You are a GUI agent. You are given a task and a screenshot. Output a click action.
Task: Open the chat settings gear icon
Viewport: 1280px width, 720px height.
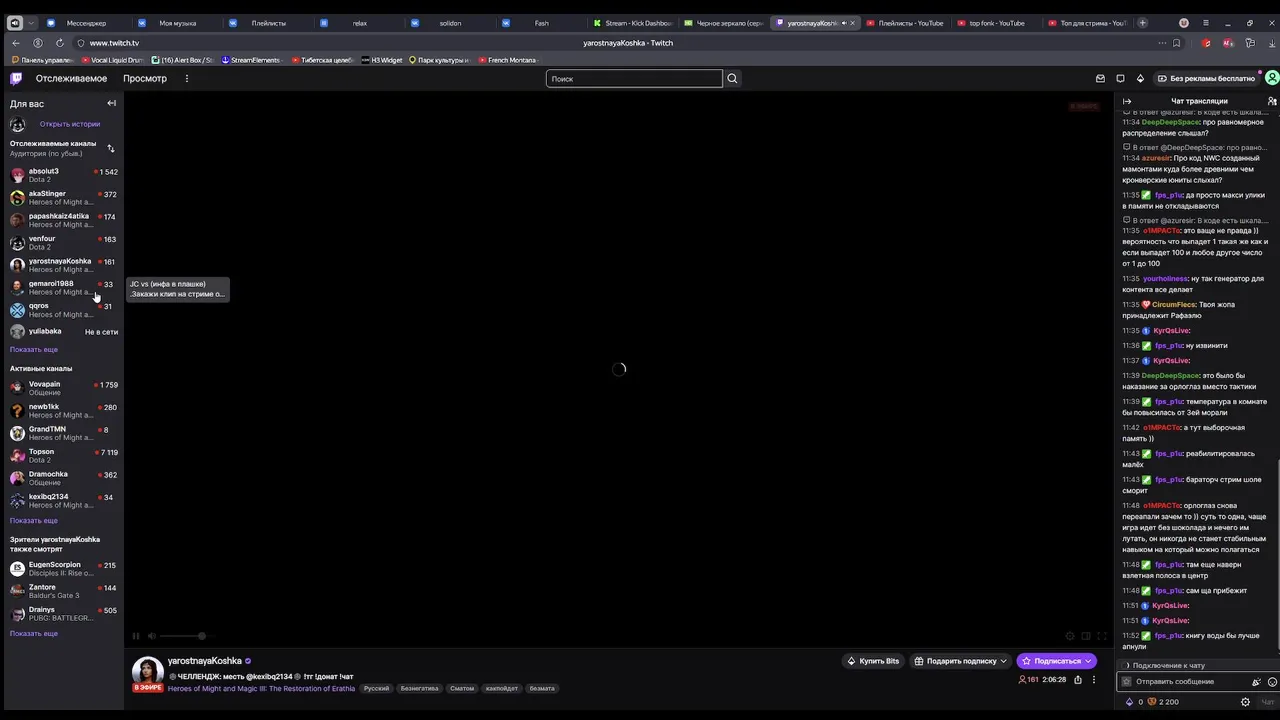click(1245, 702)
